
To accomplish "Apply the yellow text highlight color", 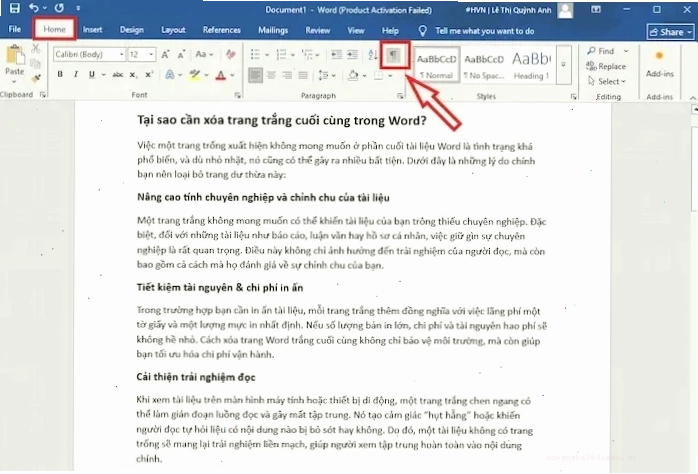I will 195,75.
